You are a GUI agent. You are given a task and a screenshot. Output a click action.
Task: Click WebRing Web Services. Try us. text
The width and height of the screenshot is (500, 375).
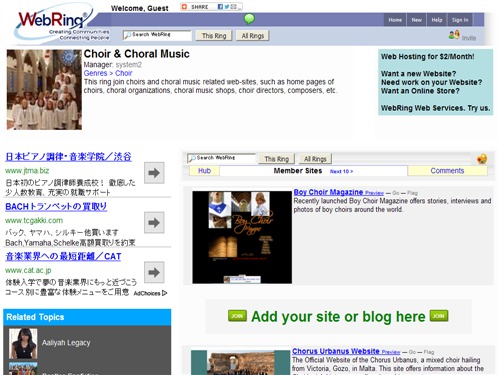click(435, 108)
